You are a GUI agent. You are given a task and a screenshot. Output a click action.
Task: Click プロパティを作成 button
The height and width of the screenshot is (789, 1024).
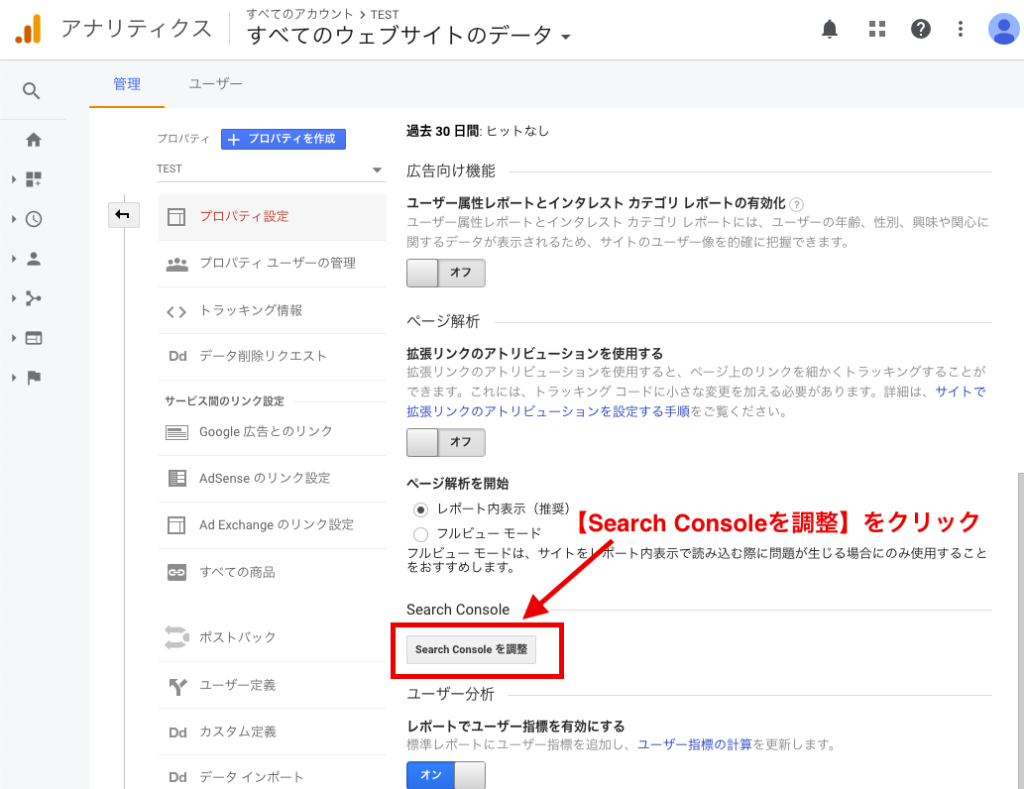click(283, 139)
